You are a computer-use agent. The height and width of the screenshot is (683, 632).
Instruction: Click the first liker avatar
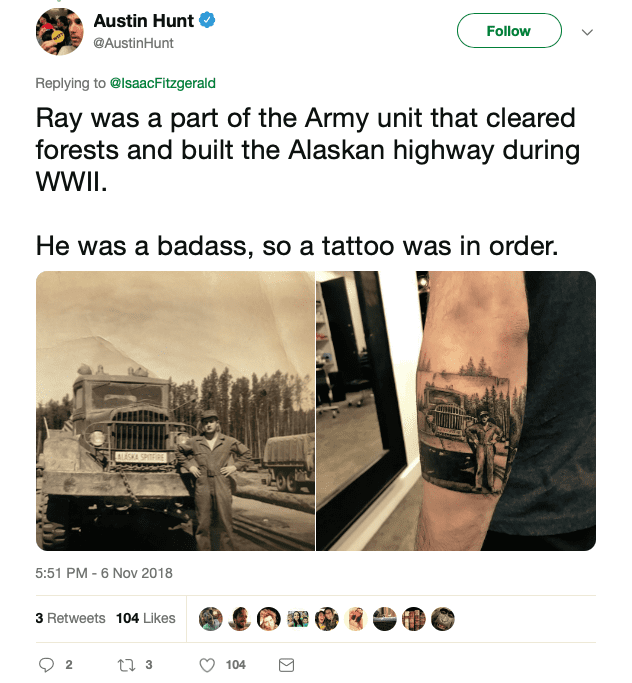[211, 619]
